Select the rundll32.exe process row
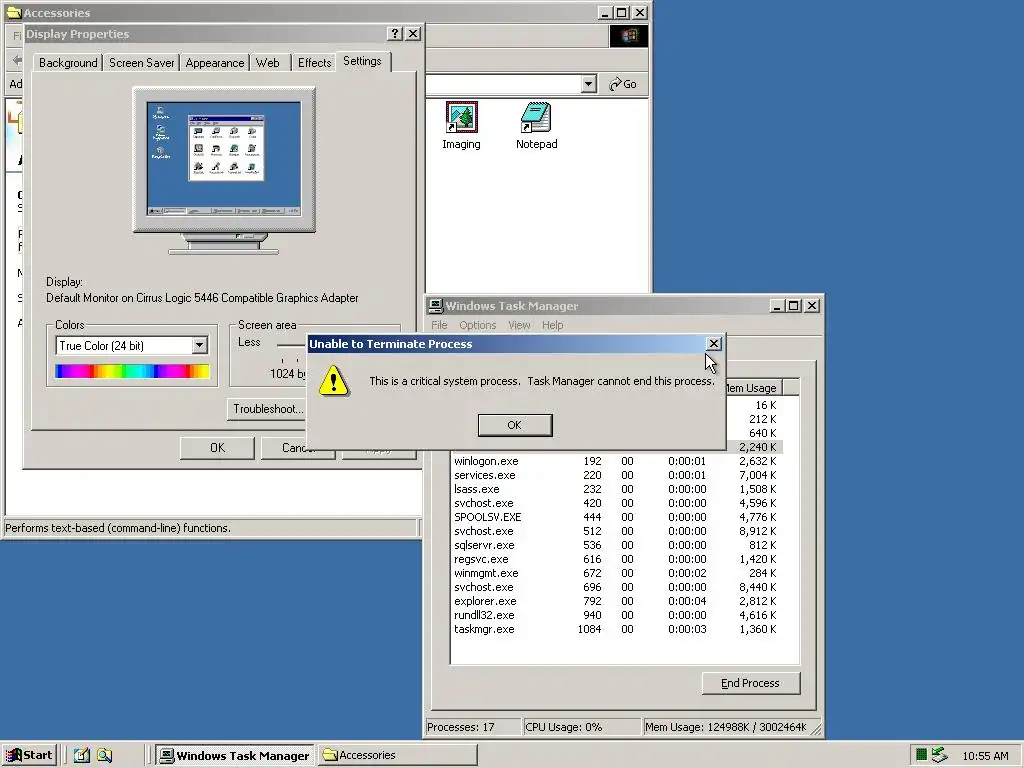The height and width of the screenshot is (768, 1024). [616, 616]
